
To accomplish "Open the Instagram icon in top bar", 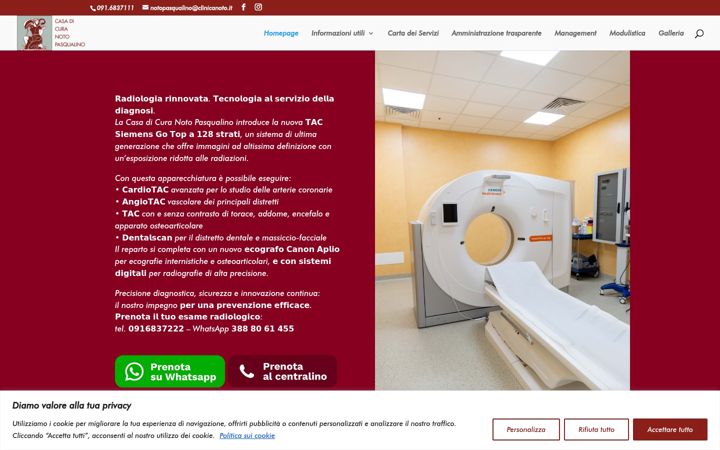I will 259,7.
